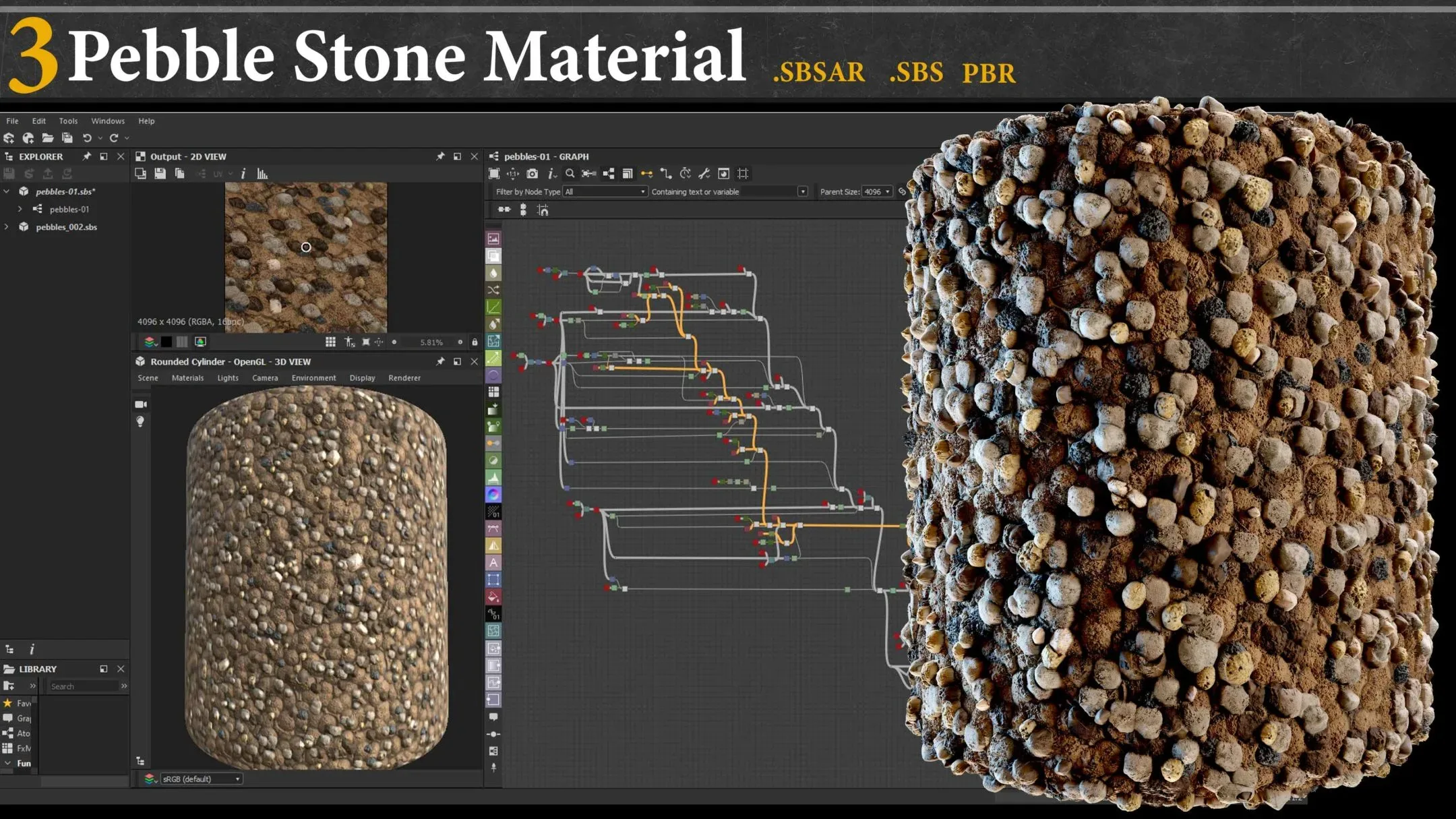Click the New Graph globe icon in main toolbar

pyautogui.click(x=28, y=138)
